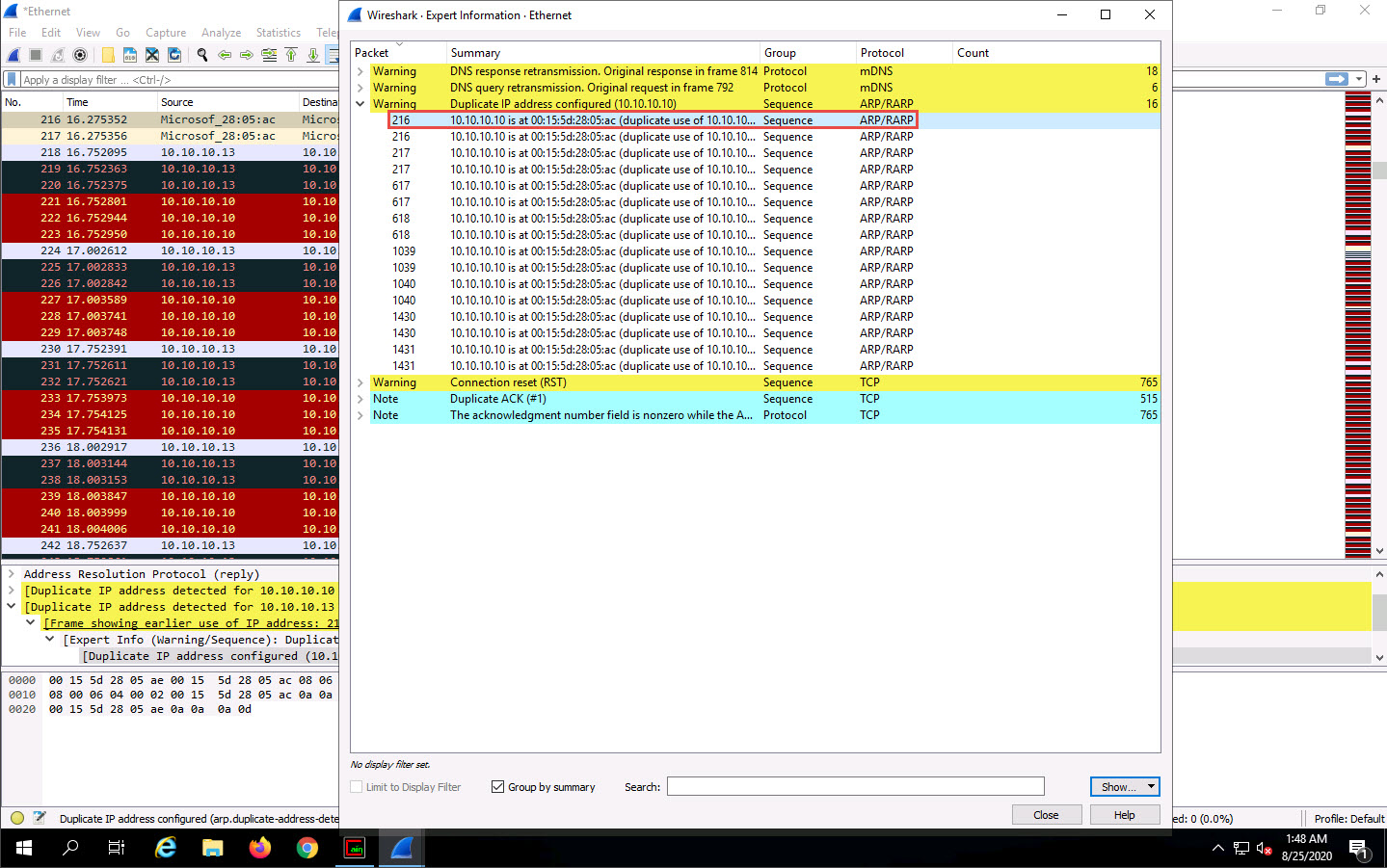Click Profile: Default in status bar
Image resolution: width=1387 pixels, height=868 pixels.
[x=1349, y=819]
